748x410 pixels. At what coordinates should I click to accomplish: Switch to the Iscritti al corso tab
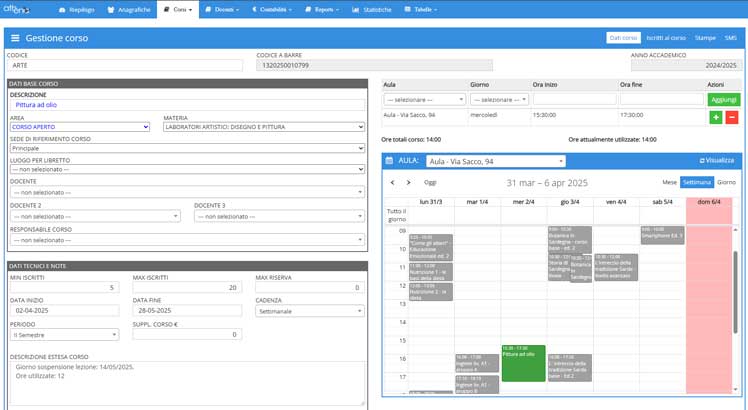666,37
